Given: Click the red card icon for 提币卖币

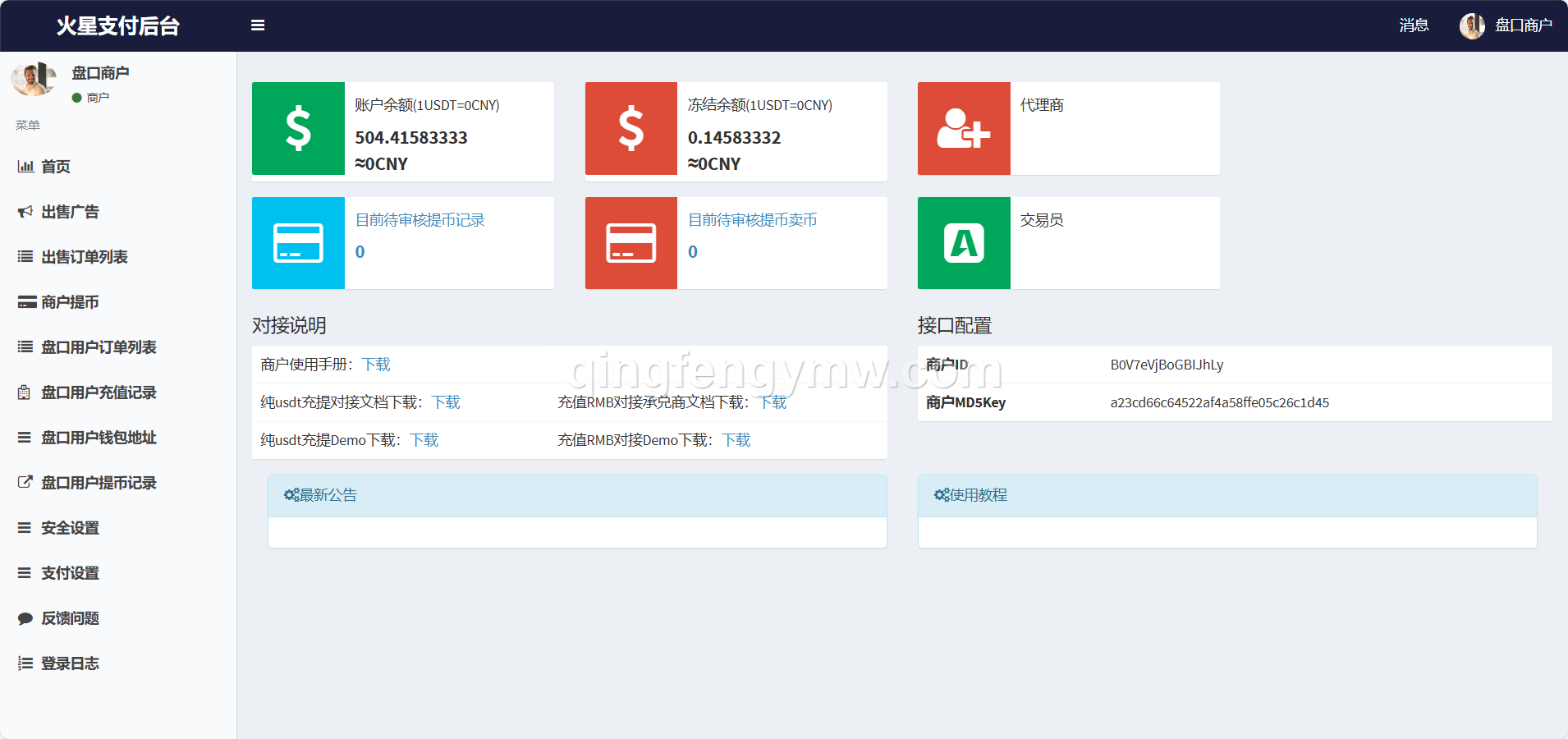Looking at the screenshot, I should pyautogui.click(x=631, y=243).
